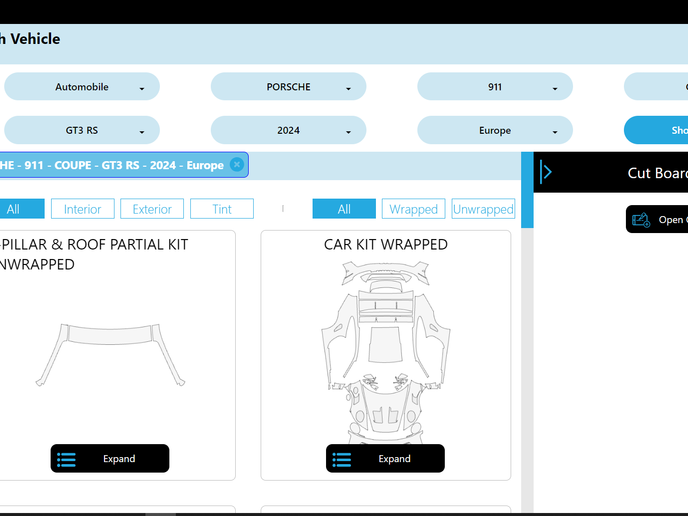The image size is (688, 516).
Task: Filter kits by Exterior
Action: click(x=152, y=209)
